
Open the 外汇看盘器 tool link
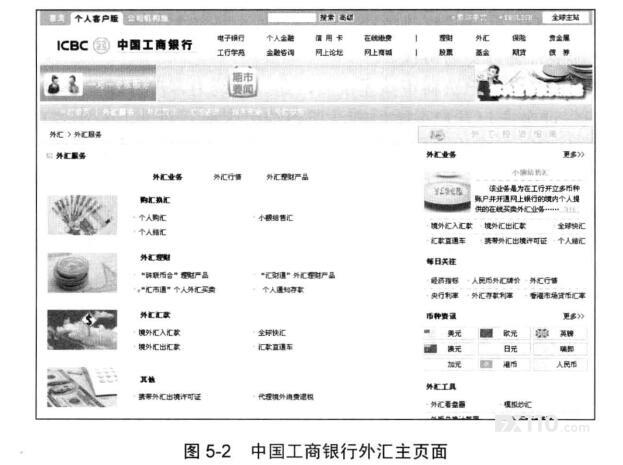click(x=448, y=405)
